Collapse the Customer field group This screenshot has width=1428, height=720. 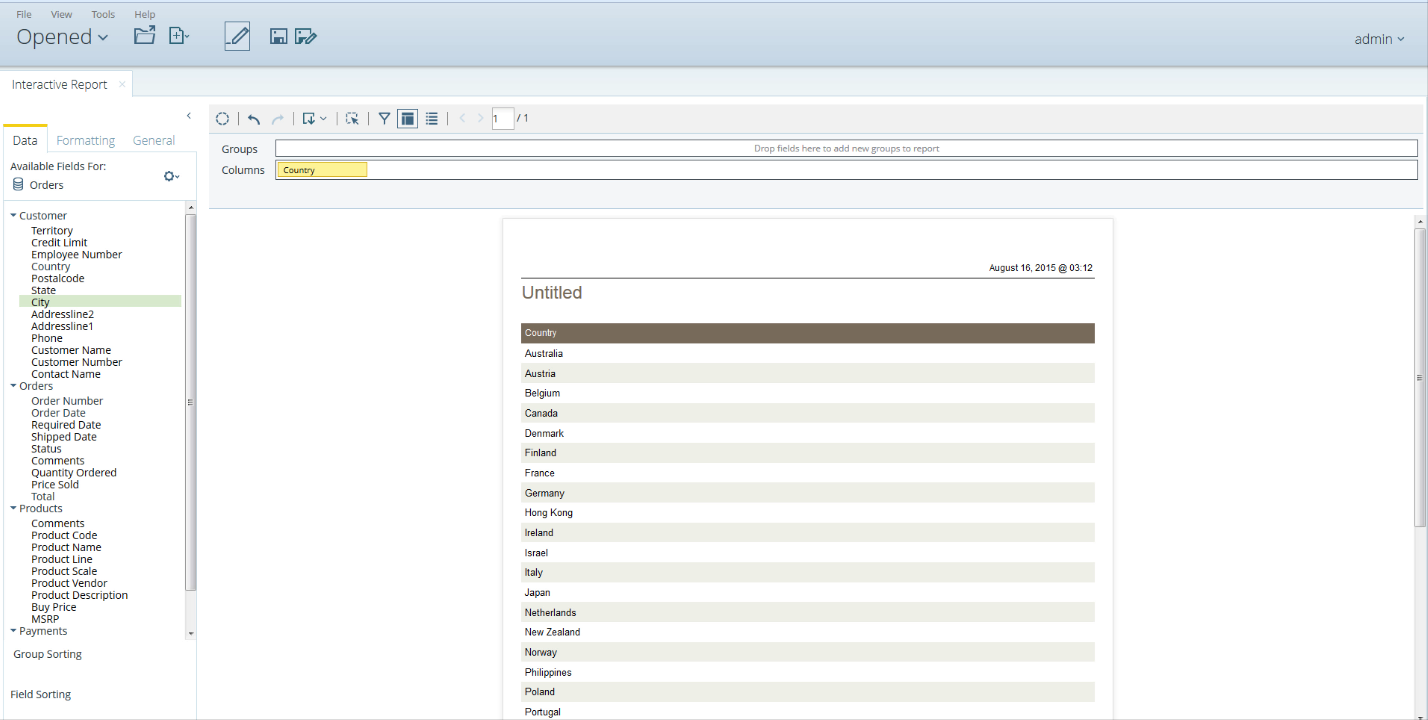pos(14,216)
